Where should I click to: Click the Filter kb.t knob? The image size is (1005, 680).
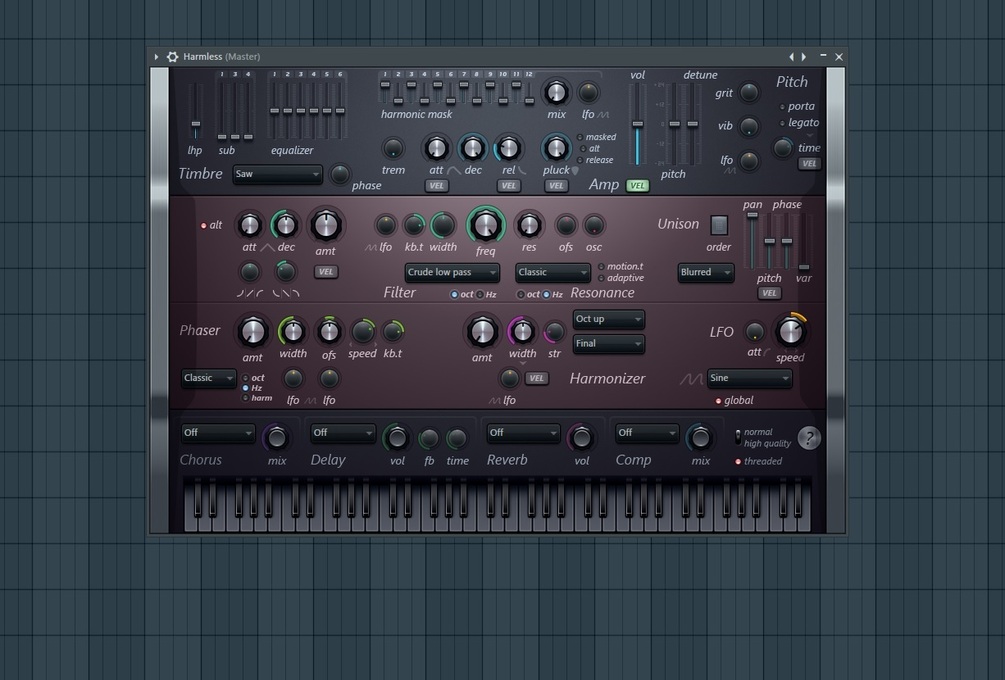click(414, 225)
